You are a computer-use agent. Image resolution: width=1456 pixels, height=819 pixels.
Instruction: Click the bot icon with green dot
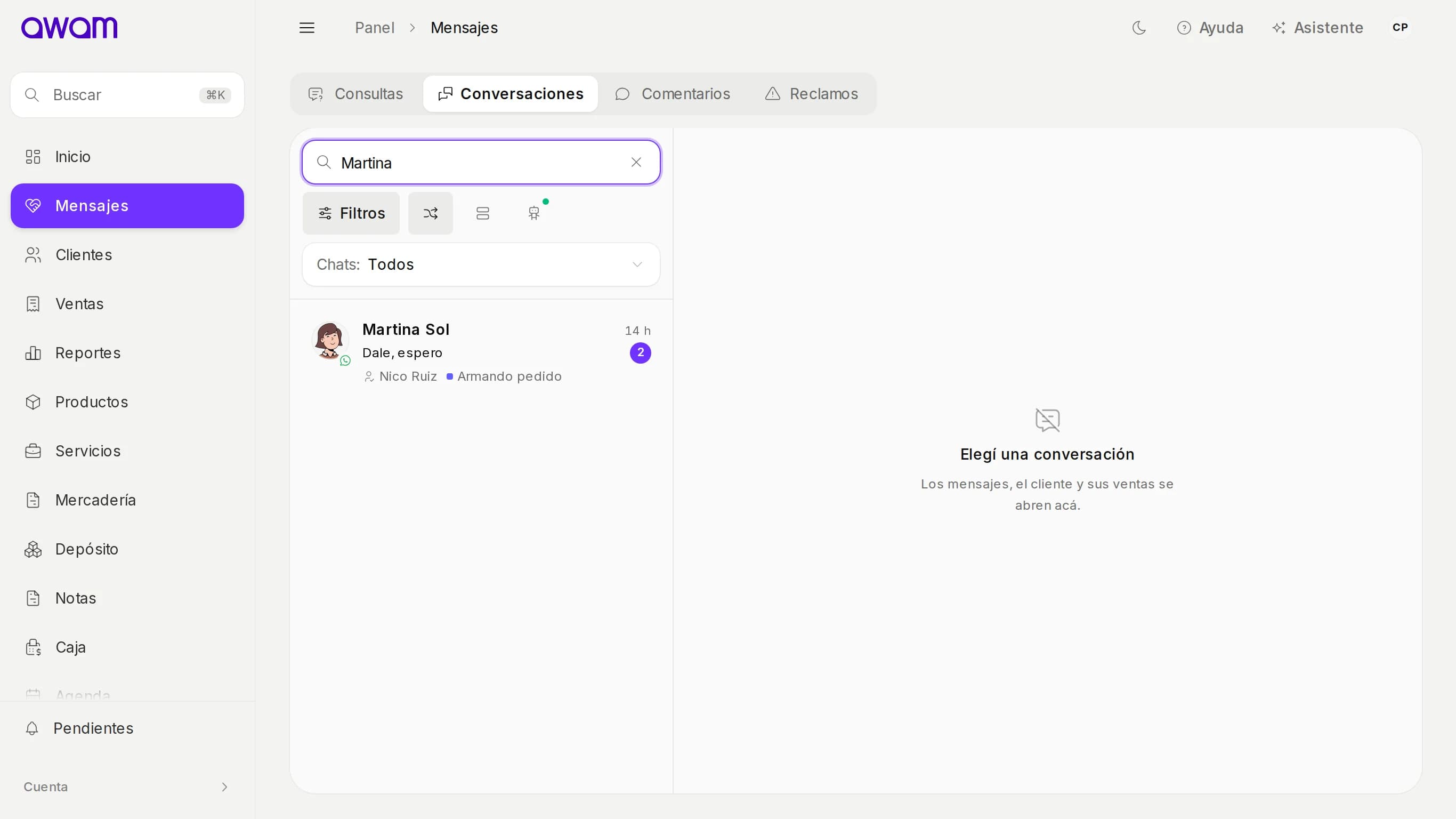pos(534,213)
